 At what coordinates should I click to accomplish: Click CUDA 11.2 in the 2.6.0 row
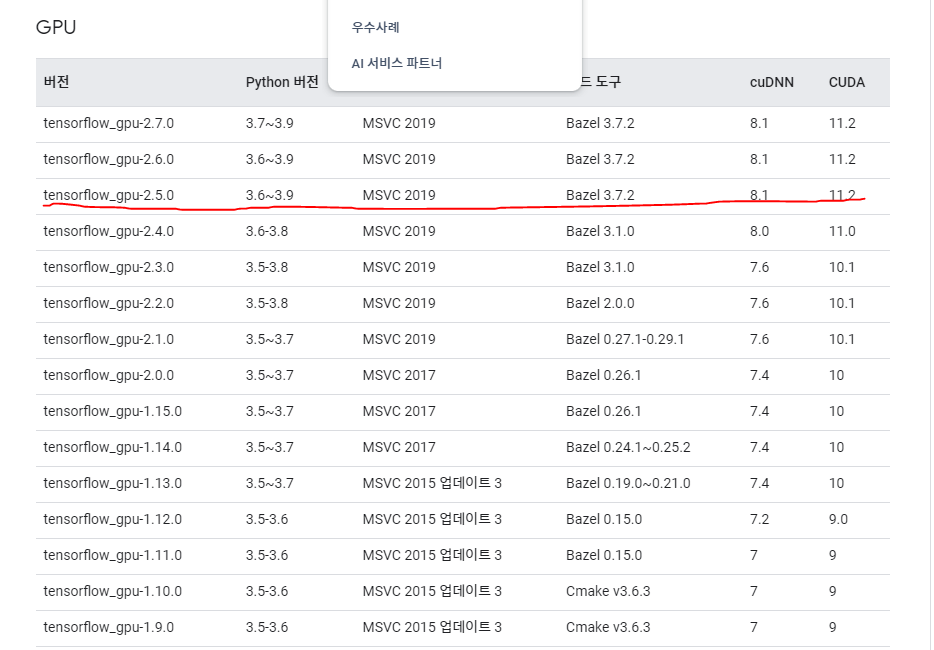point(842,160)
